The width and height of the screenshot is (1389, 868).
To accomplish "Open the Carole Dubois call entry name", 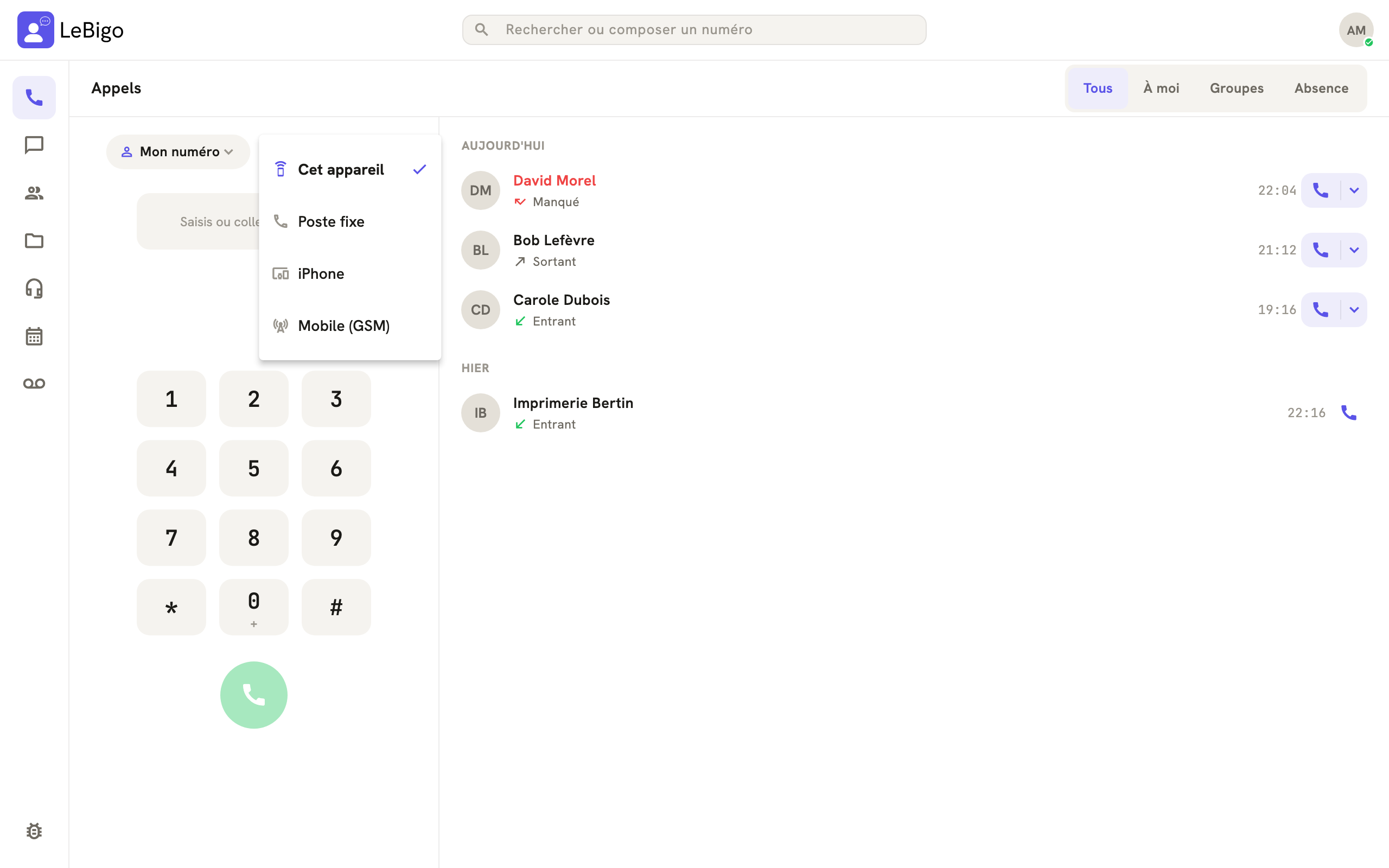I will 562,299.
